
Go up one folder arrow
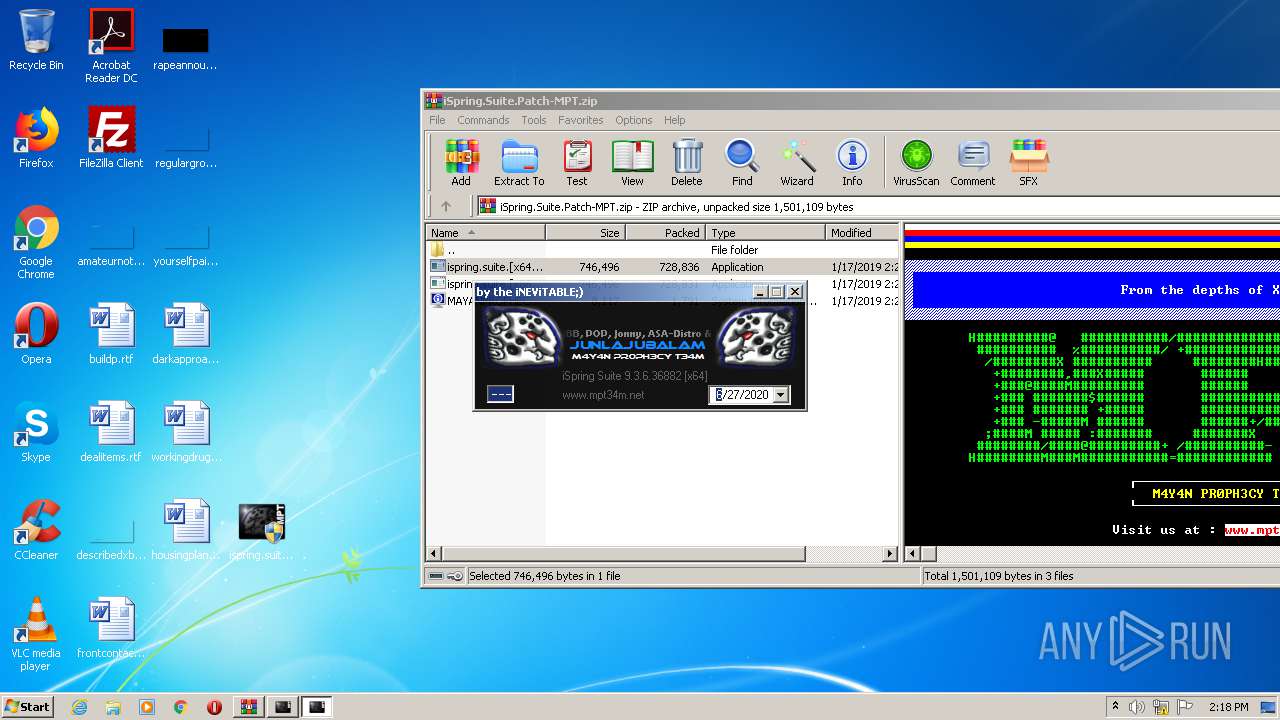pyautogui.click(x=446, y=207)
